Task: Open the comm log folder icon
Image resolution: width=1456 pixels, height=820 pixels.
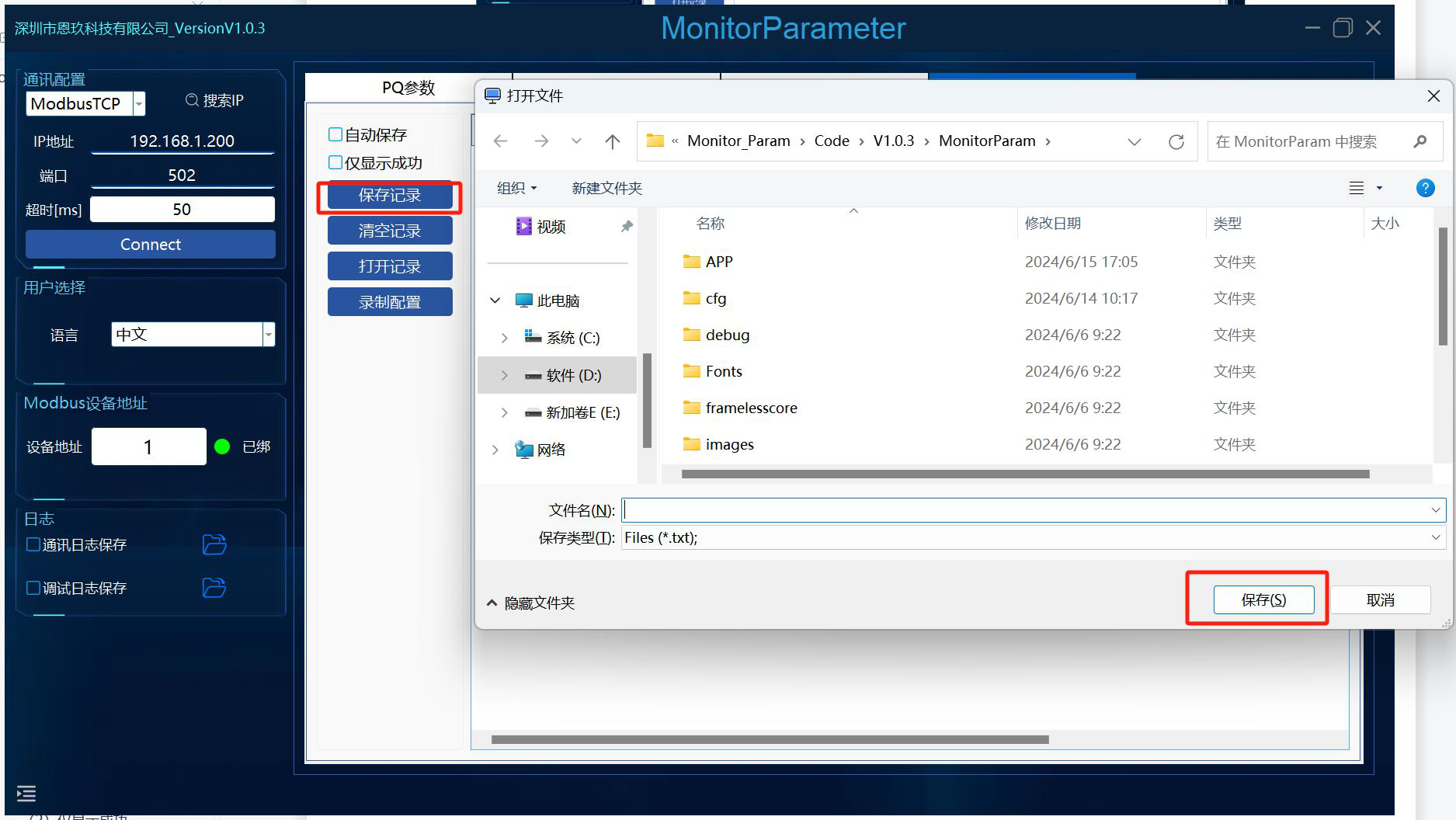Action: (x=214, y=544)
